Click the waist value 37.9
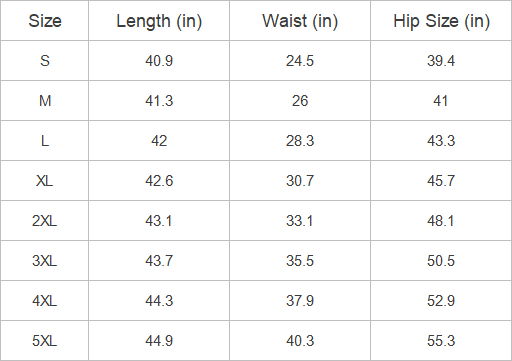This screenshot has height=361, width=512. coord(300,301)
